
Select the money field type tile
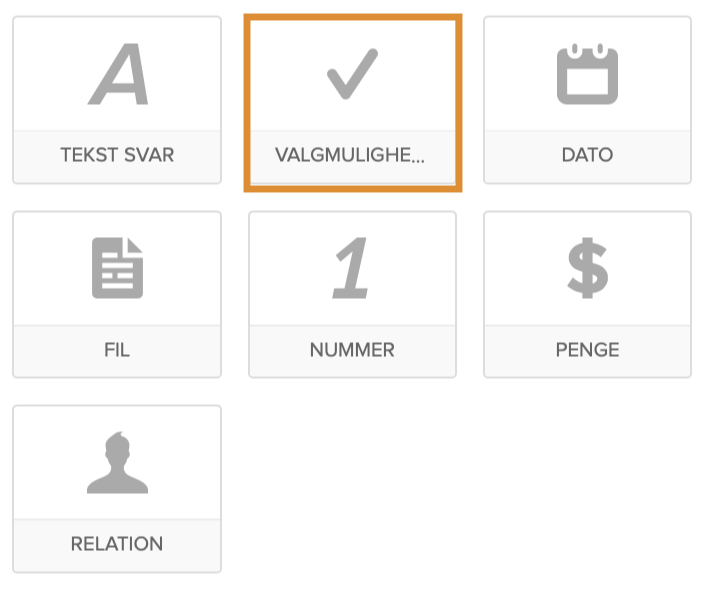pyautogui.click(x=587, y=294)
